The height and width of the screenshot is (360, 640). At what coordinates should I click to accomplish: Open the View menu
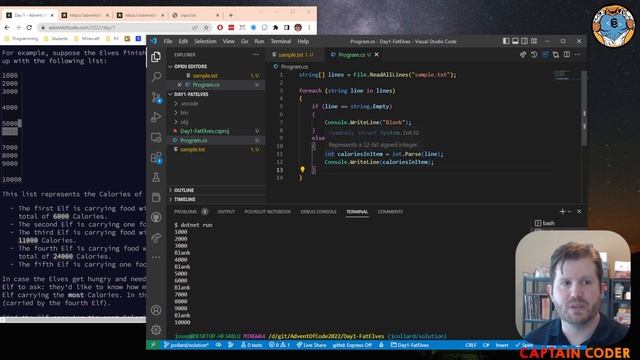pos(229,41)
